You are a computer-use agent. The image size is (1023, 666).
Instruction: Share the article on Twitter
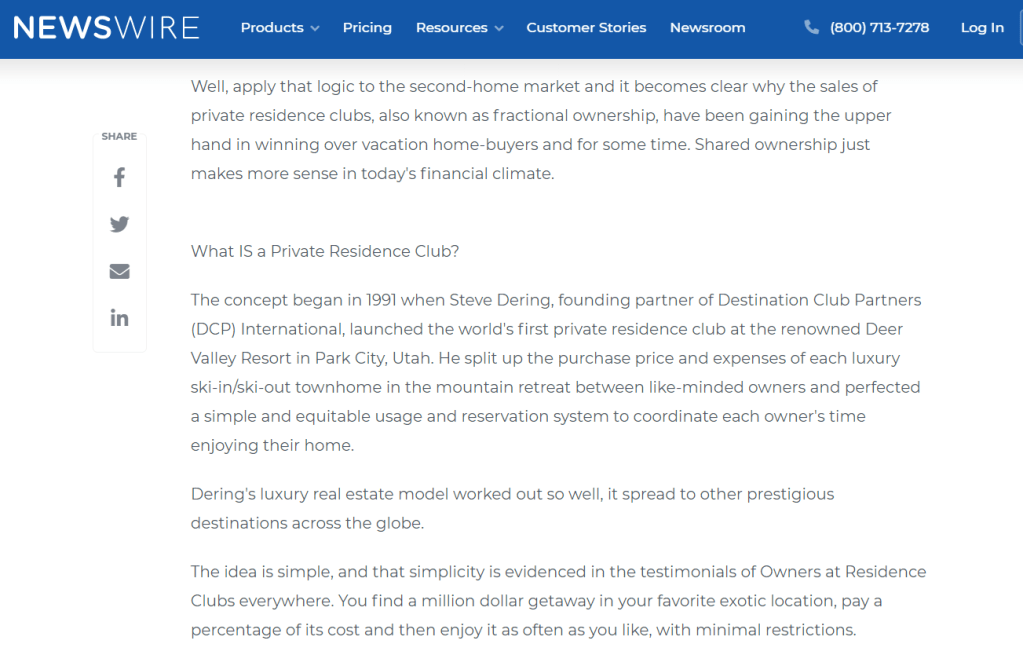pyautogui.click(x=119, y=224)
